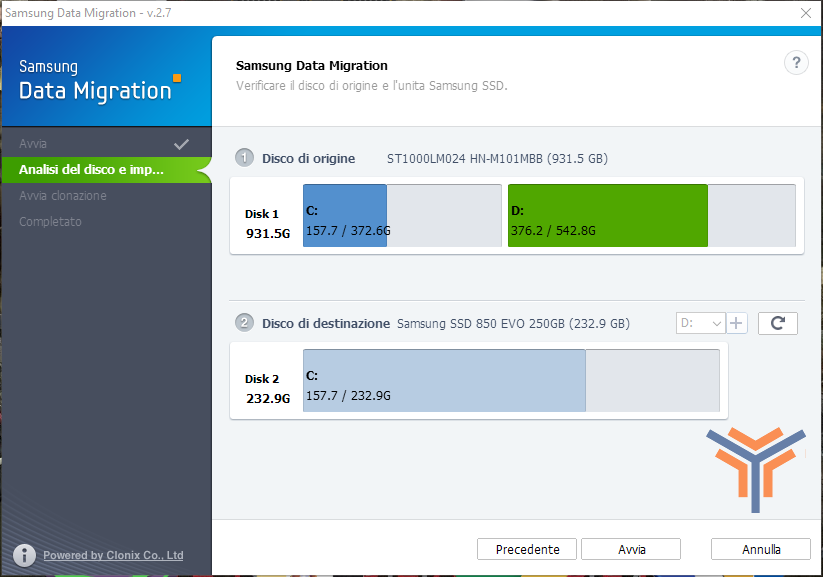This screenshot has width=823, height=577.
Task: Open the Powered by Clonix Co., Ltd link
Action: coord(113,555)
